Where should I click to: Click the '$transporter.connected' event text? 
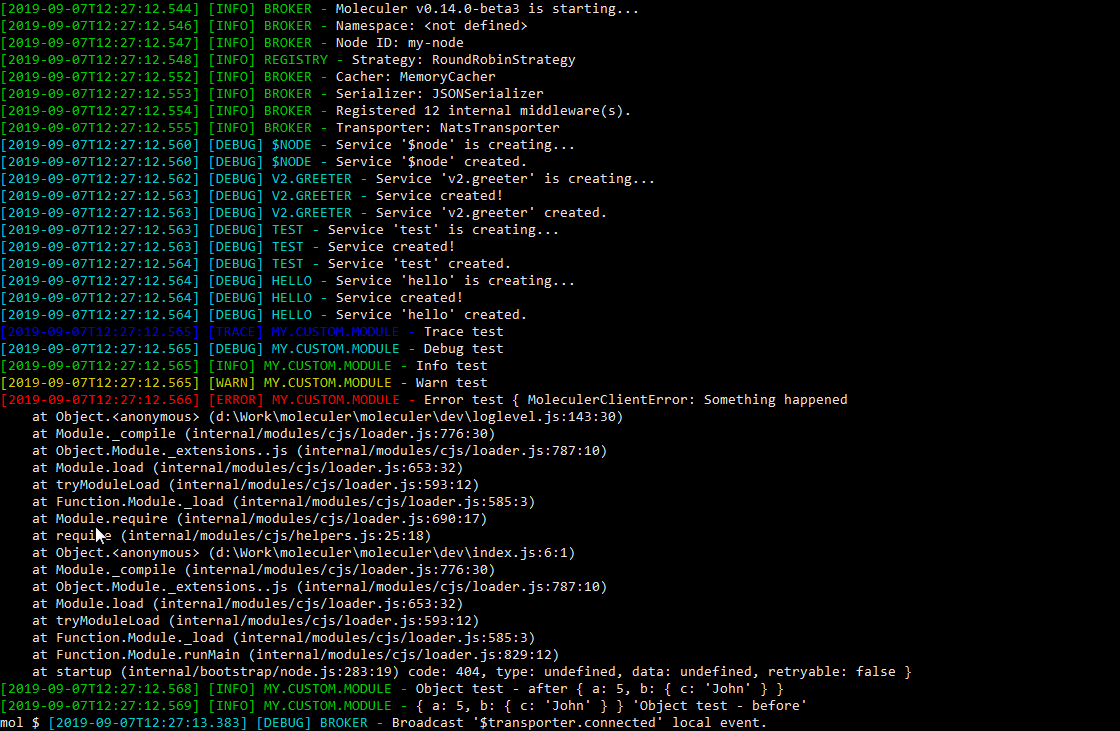click(x=567, y=722)
